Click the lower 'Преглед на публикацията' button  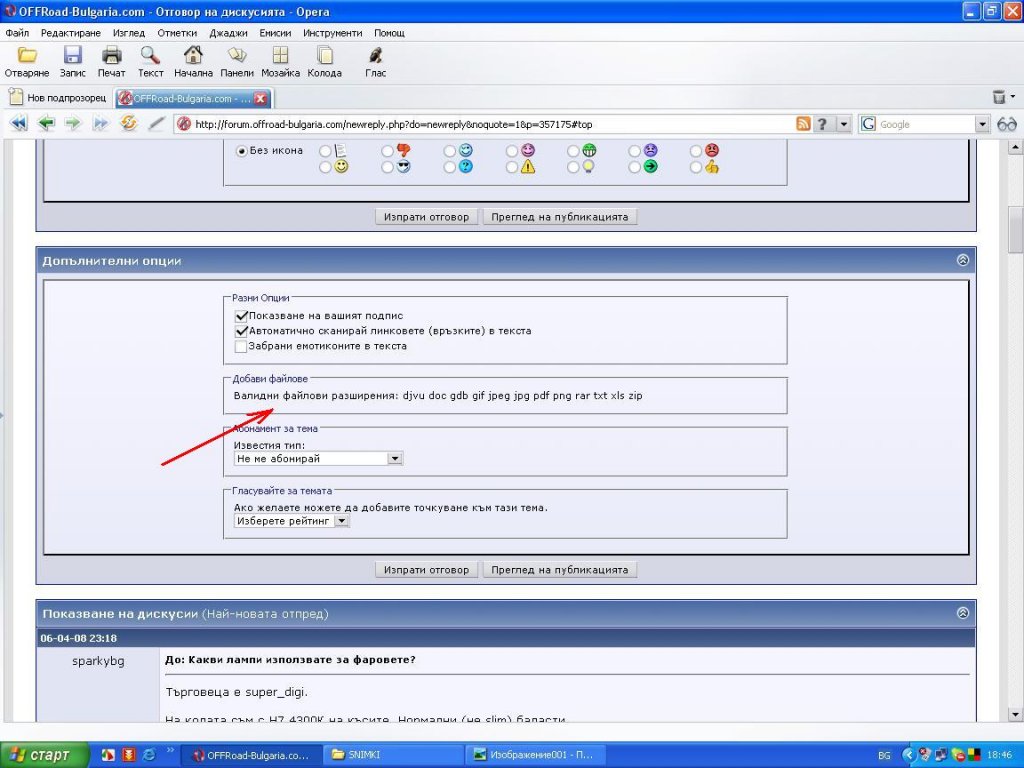coord(560,570)
